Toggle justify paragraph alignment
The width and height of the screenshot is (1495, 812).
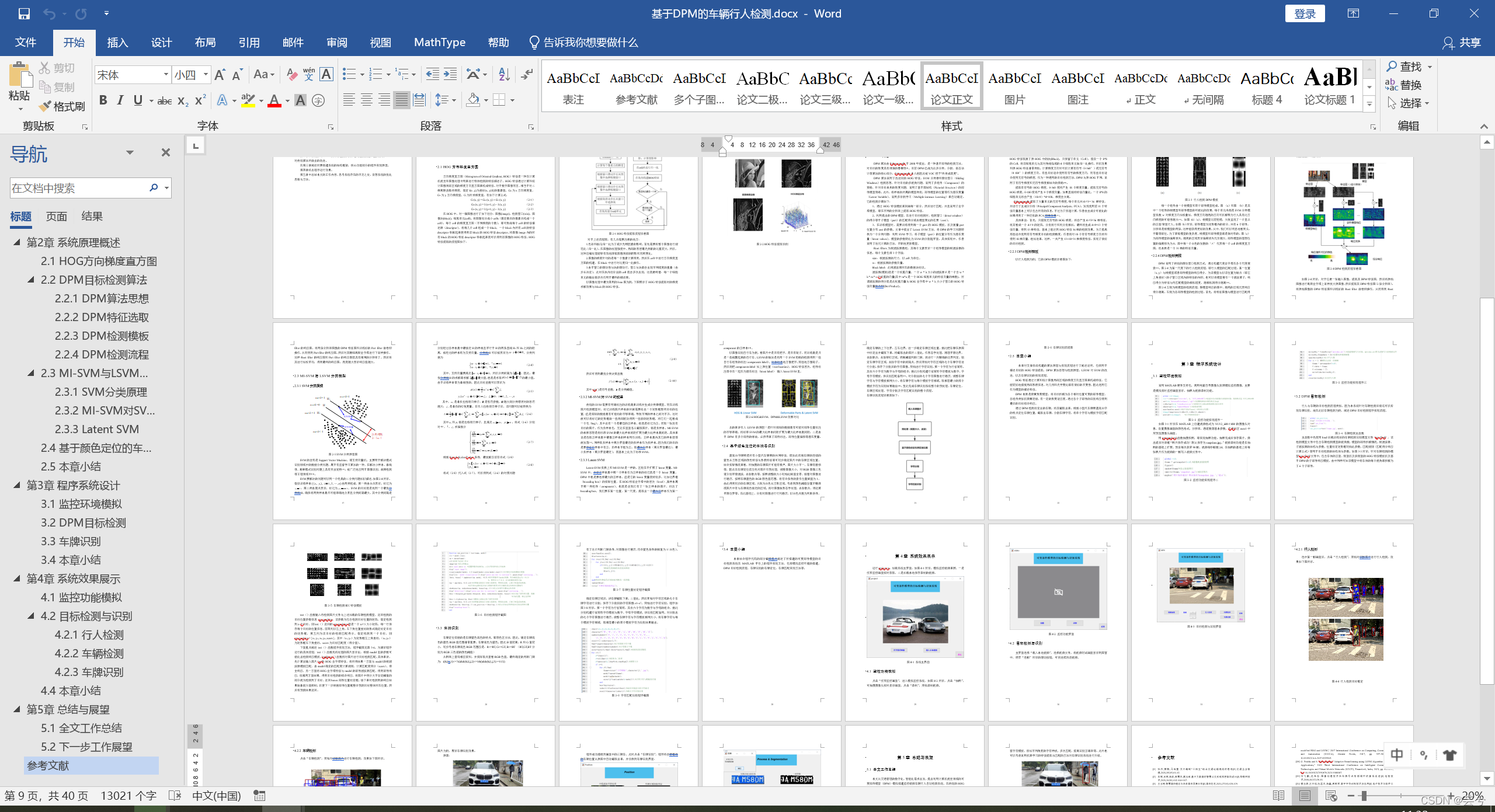402,100
